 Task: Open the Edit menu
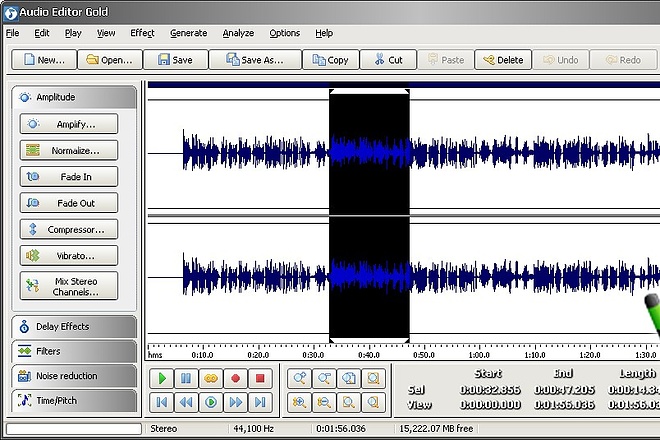[42, 33]
